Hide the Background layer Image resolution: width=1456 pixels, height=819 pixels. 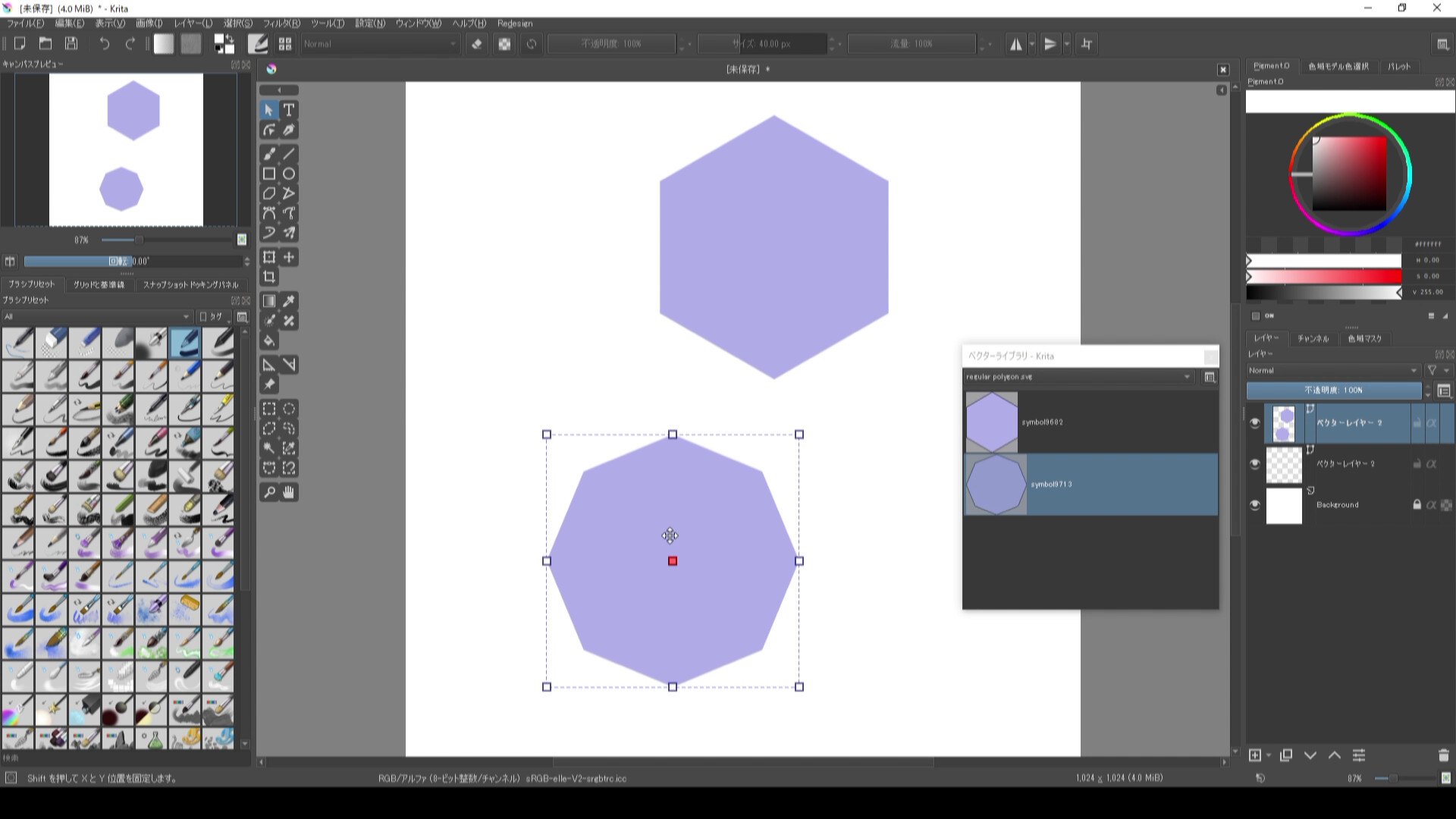tap(1255, 505)
